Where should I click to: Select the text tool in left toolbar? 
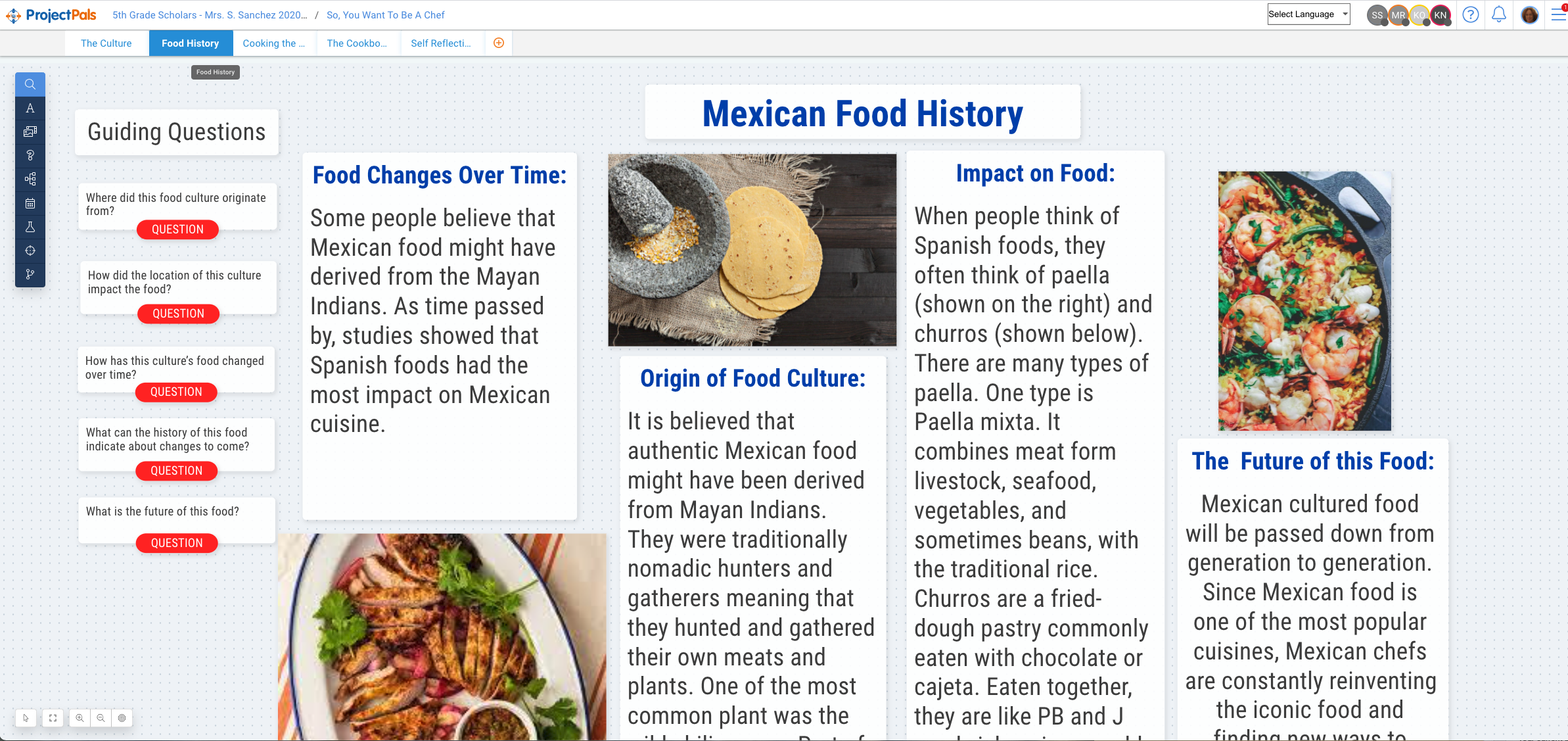[30, 108]
